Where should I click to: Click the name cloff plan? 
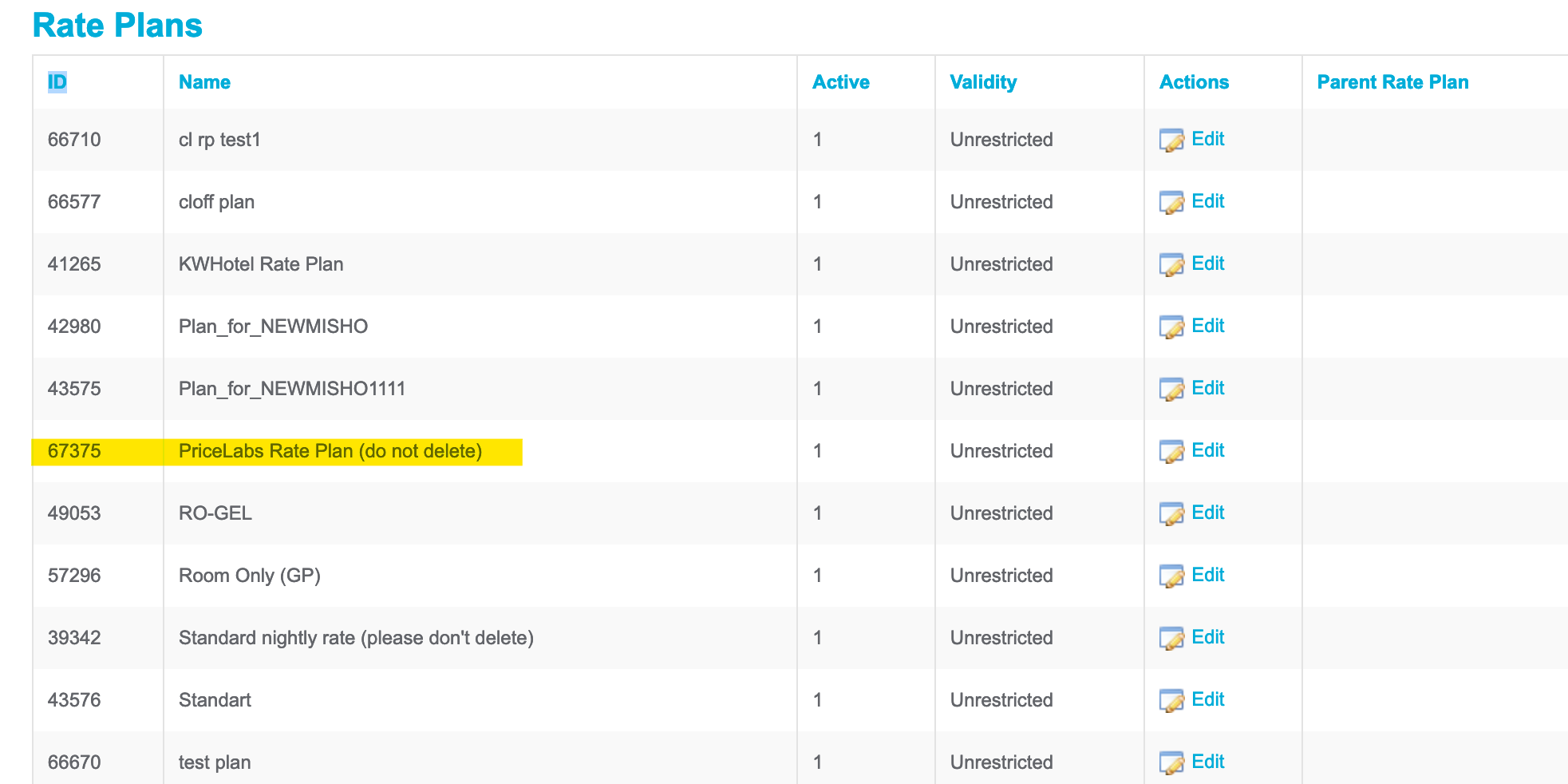coord(216,202)
